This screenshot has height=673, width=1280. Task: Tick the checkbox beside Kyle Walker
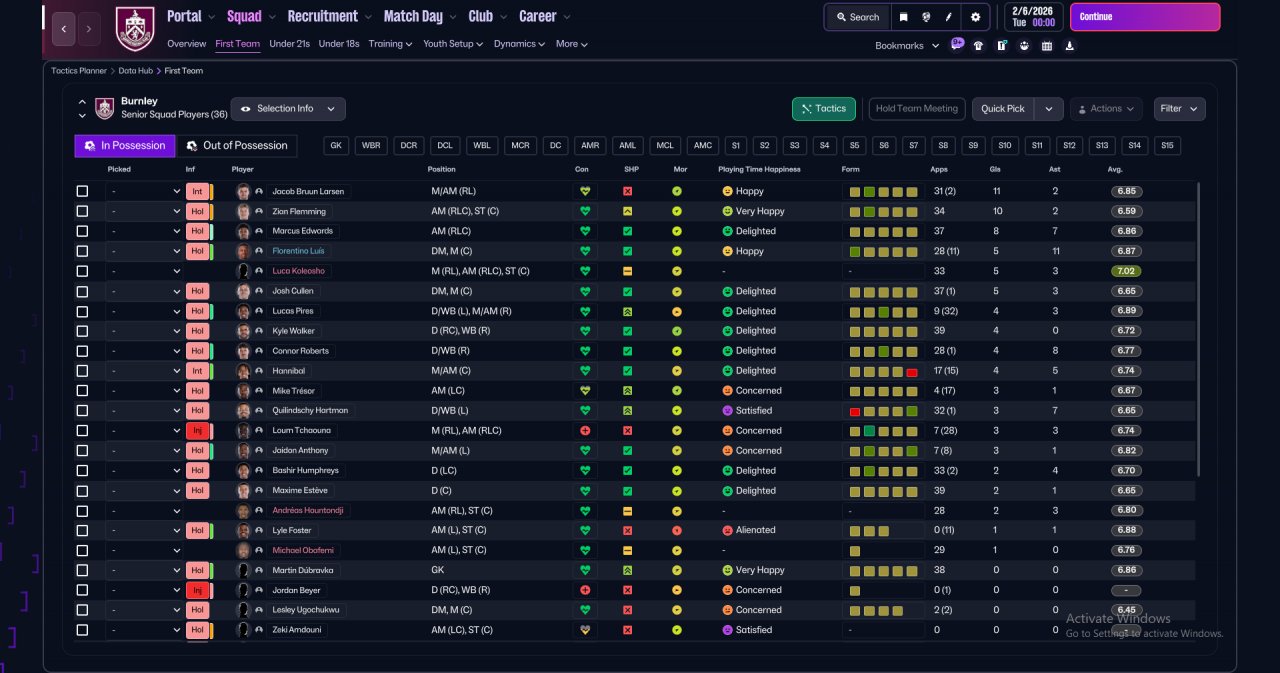82,331
